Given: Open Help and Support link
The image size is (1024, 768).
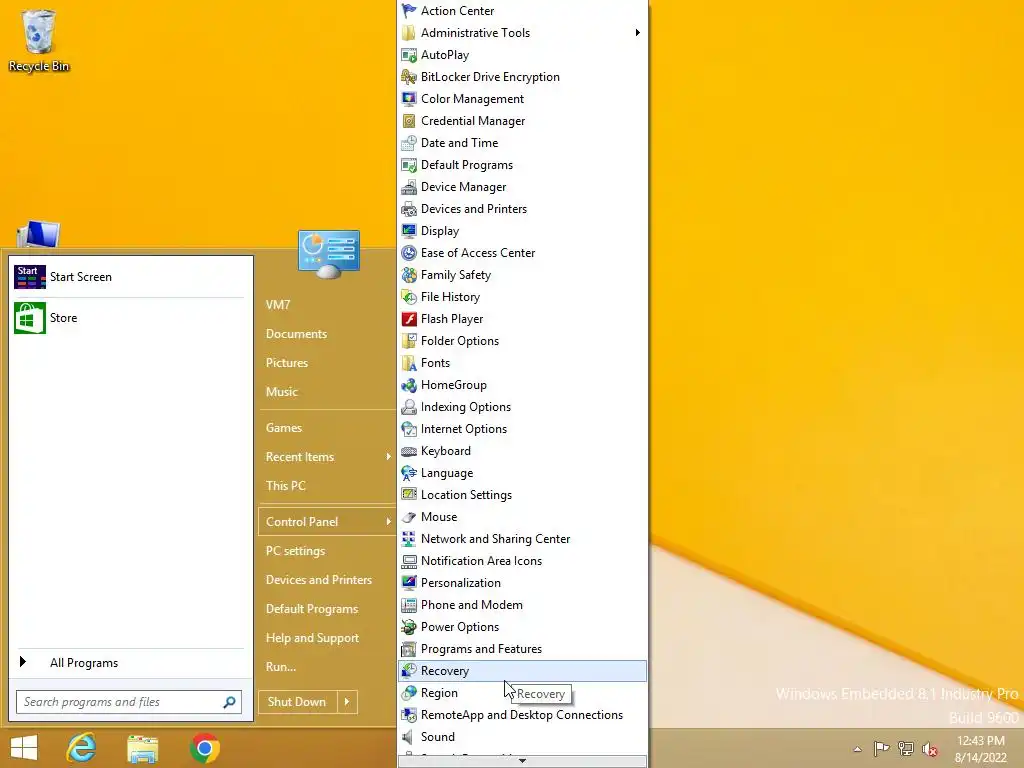Looking at the screenshot, I should click(x=312, y=638).
